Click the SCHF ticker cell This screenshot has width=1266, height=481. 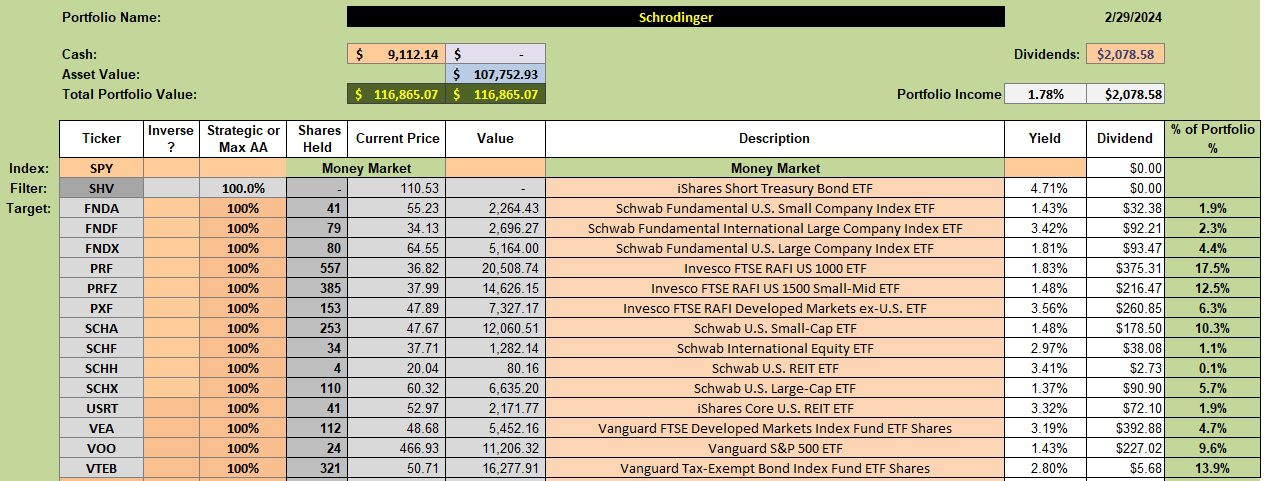pos(101,348)
